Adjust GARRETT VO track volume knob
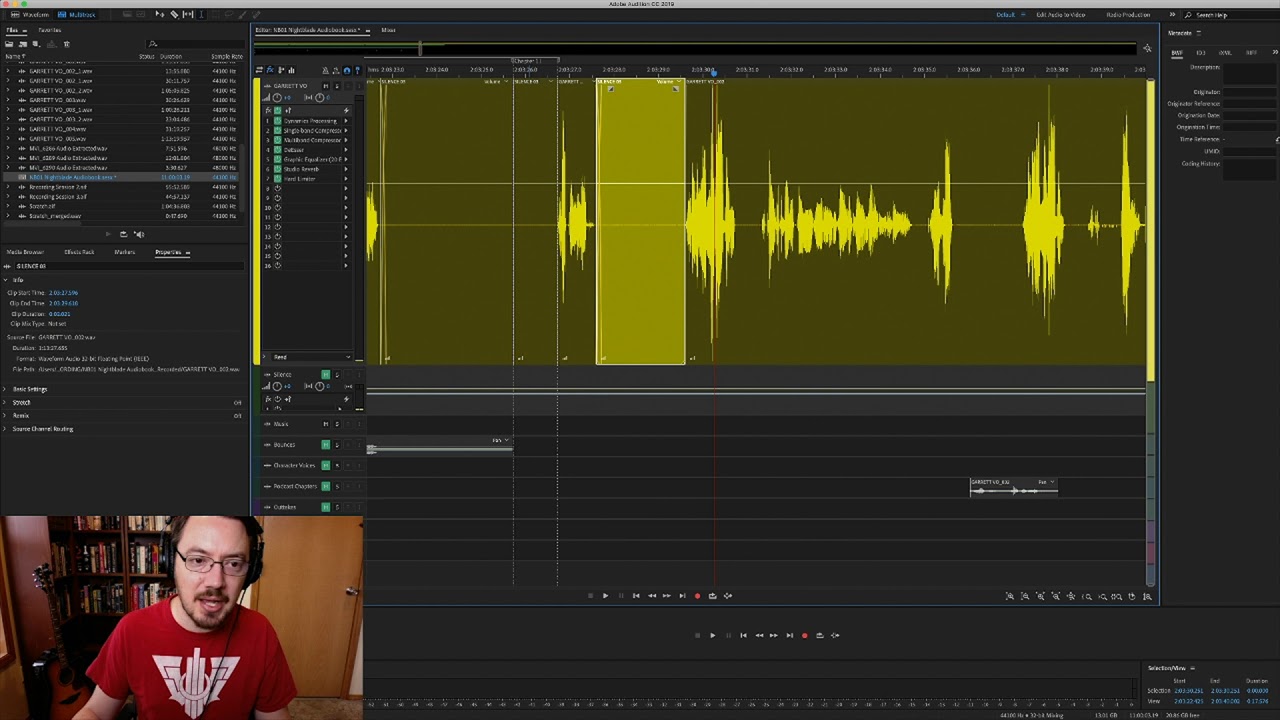This screenshot has width=1280, height=720. click(277, 98)
